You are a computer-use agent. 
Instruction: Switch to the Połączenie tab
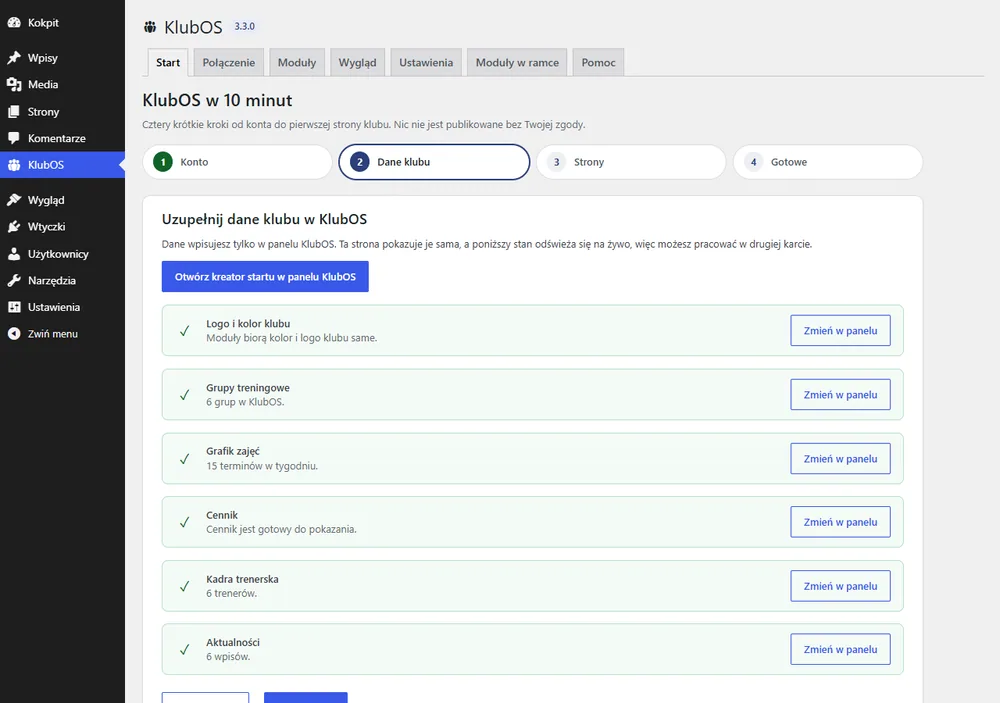[x=228, y=63]
